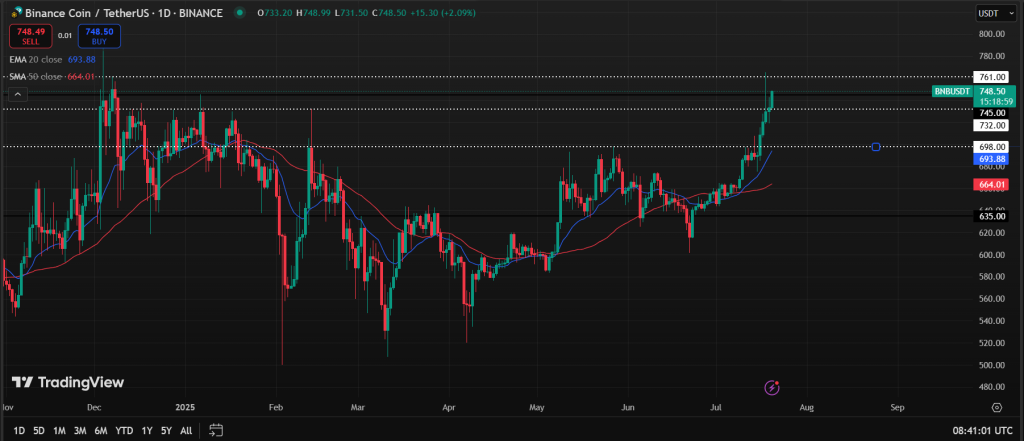Click the BNBUSDT current price label
1024x441 pixels.
pos(973,96)
